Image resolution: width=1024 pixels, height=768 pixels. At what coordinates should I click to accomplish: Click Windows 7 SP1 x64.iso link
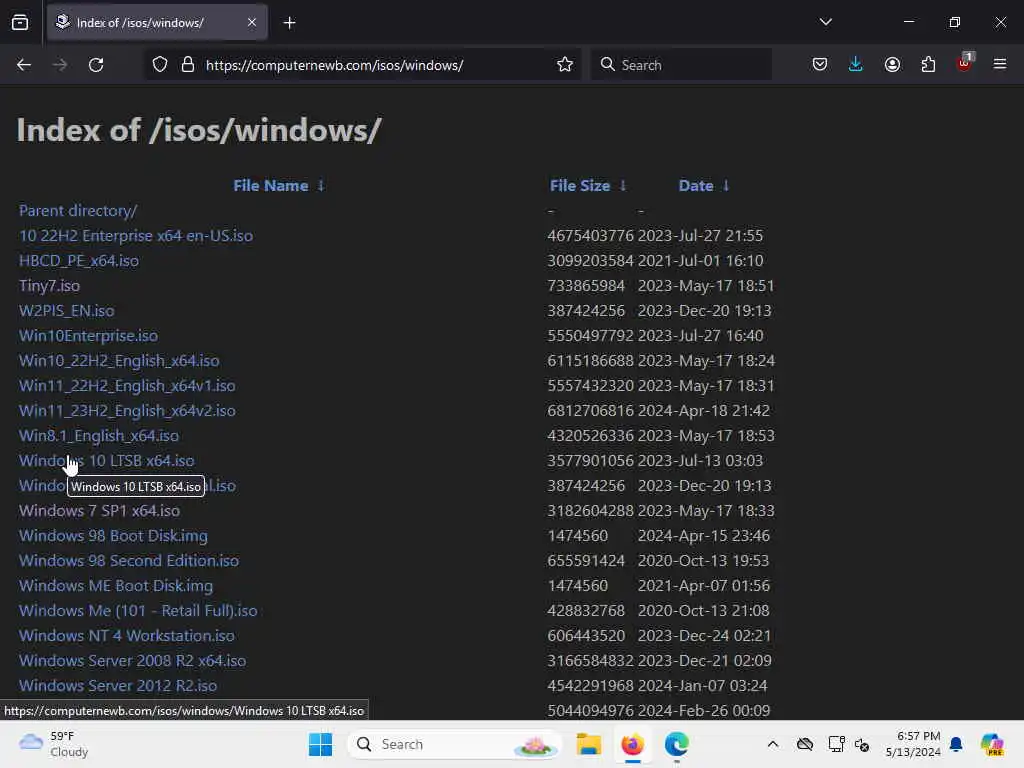(x=99, y=511)
